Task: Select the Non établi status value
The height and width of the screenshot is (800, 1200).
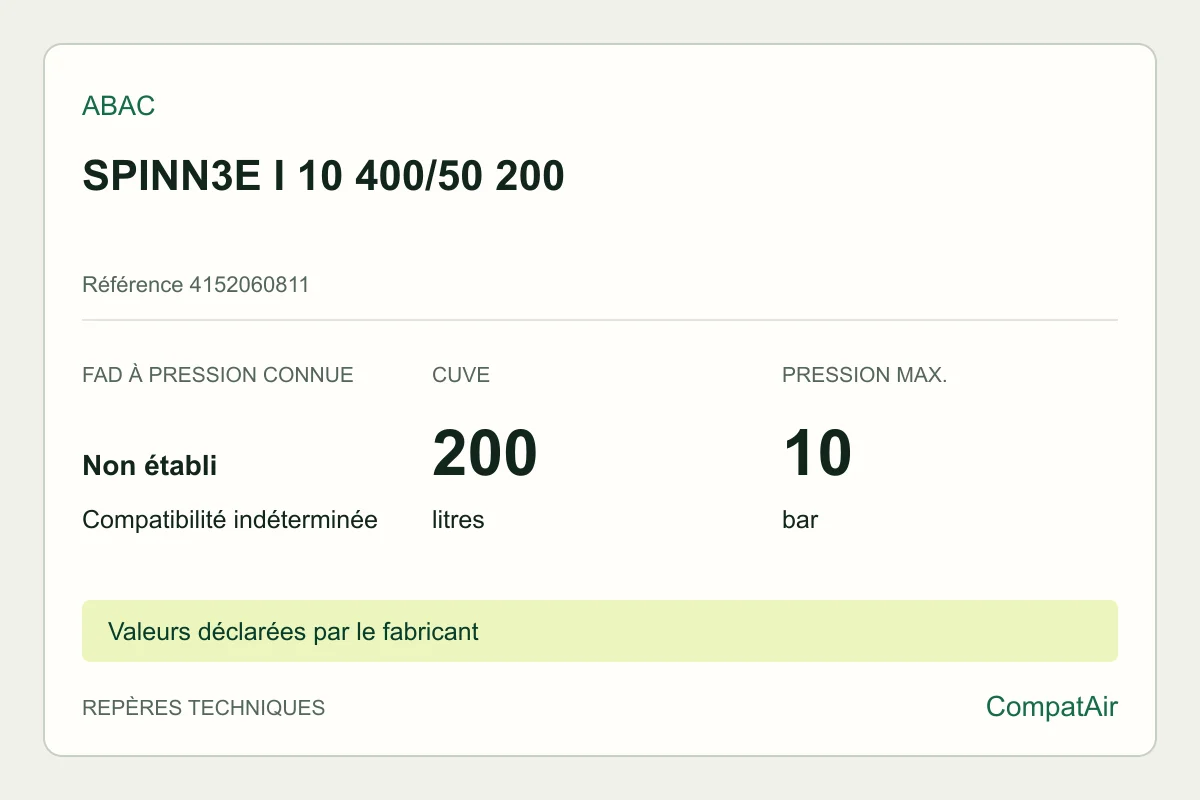Action: tap(149, 465)
